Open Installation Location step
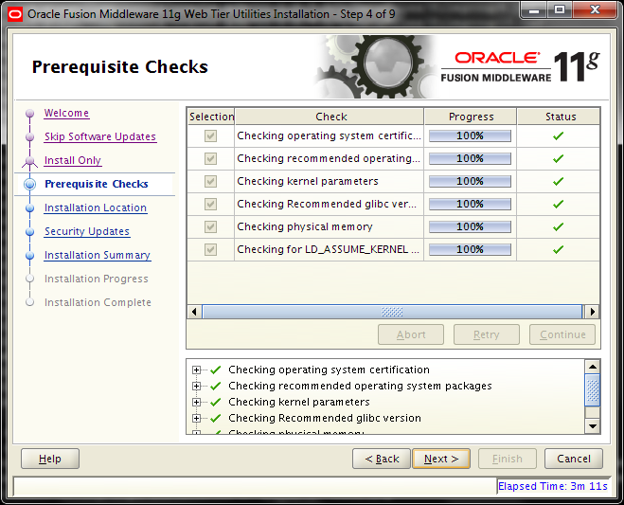 click(x=96, y=208)
